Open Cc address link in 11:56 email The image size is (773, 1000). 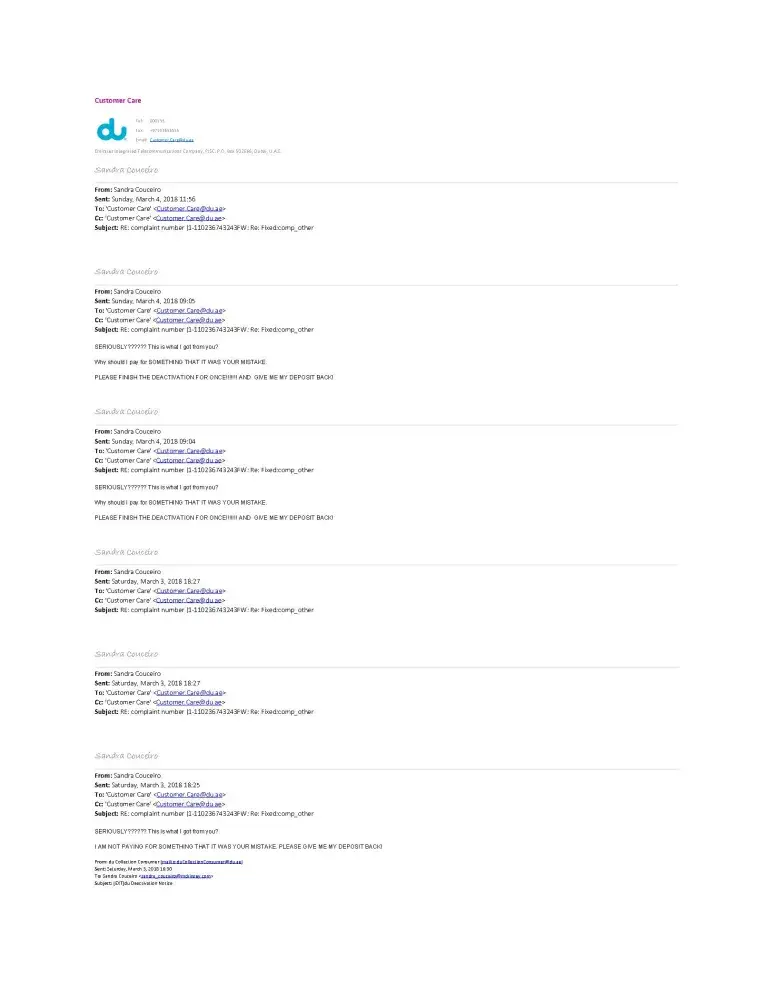pos(189,218)
